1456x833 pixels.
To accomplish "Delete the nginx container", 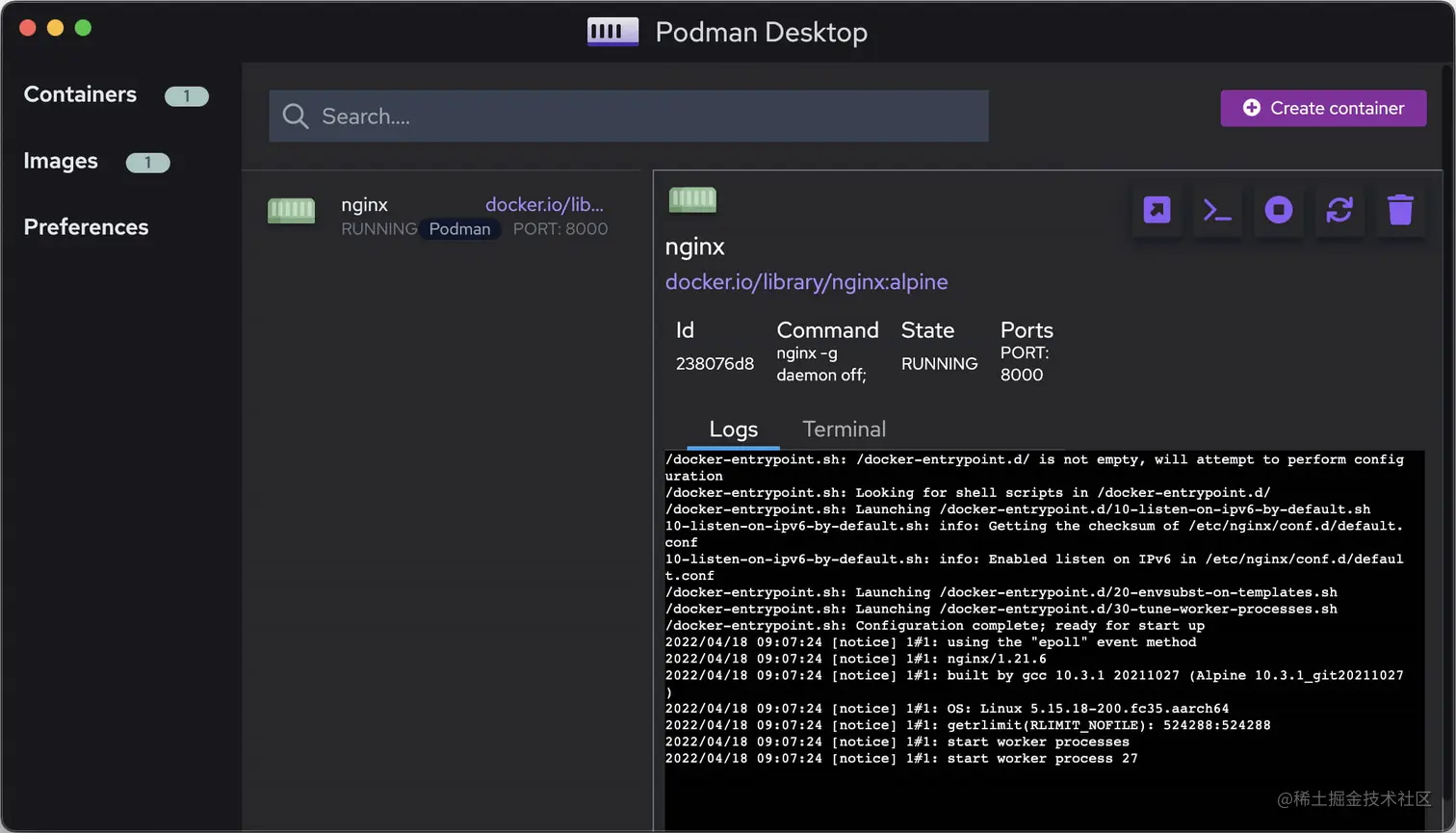I will point(1400,210).
